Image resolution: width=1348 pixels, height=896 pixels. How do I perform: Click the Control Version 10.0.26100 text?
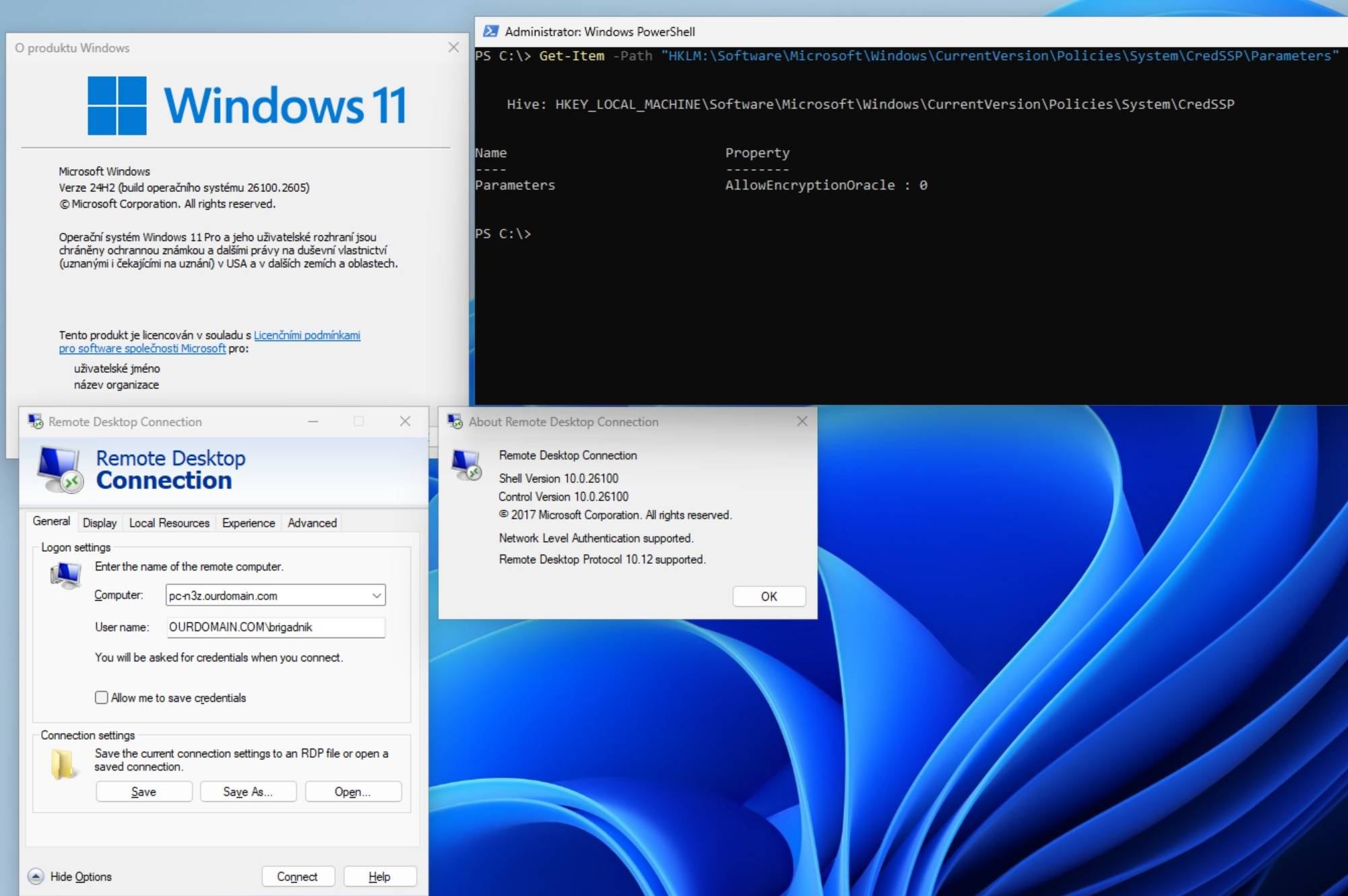[x=563, y=497]
